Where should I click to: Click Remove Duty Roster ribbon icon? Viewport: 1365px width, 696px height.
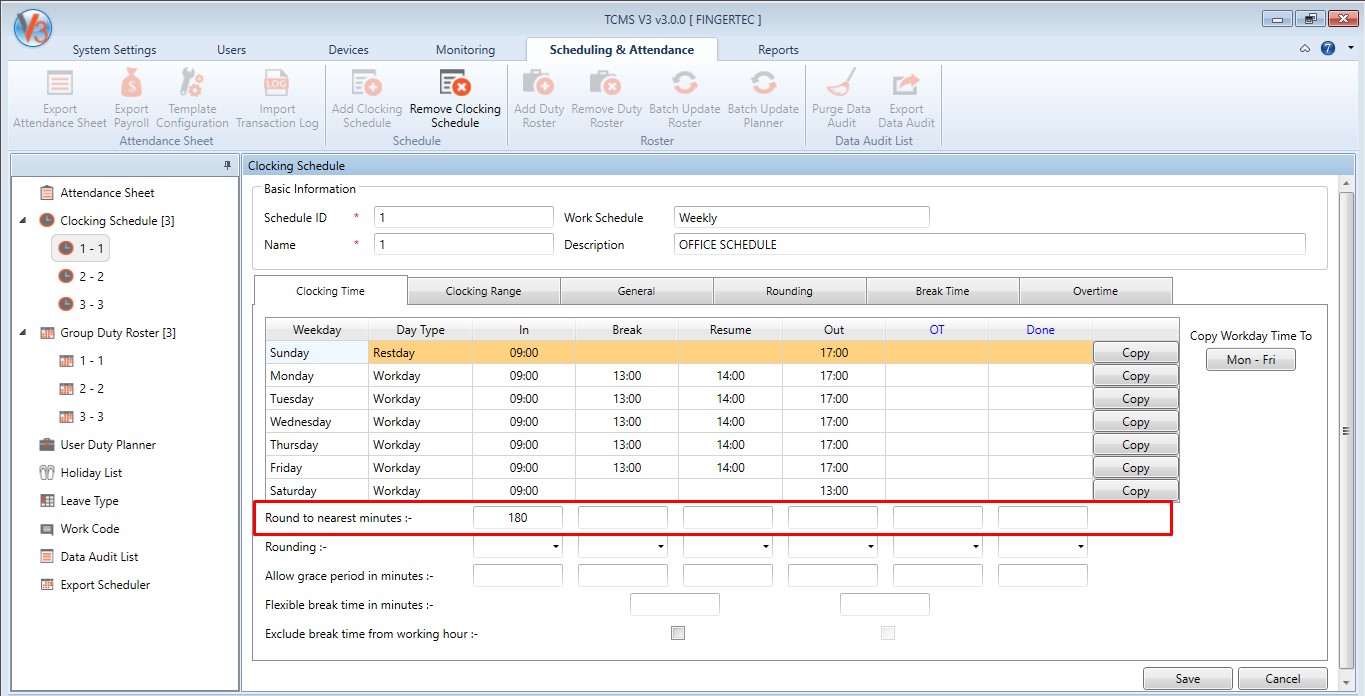point(606,98)
